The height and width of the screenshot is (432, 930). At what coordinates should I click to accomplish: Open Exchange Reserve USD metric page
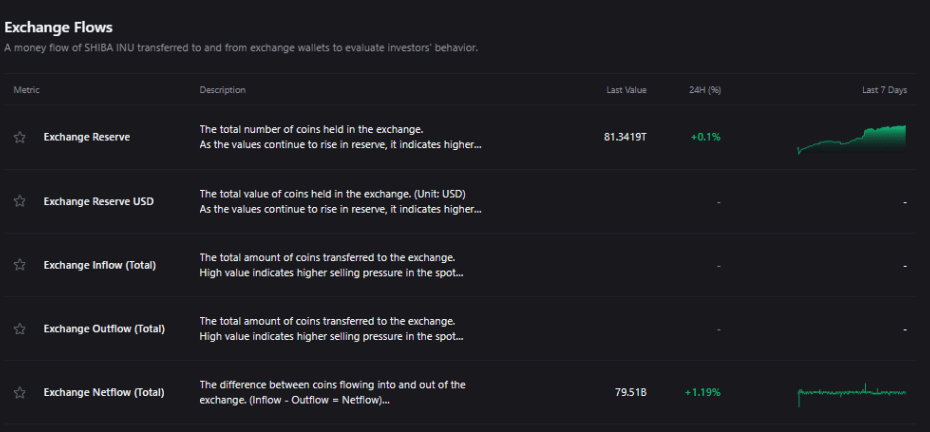pyautogui.click(x=98, y=201)
